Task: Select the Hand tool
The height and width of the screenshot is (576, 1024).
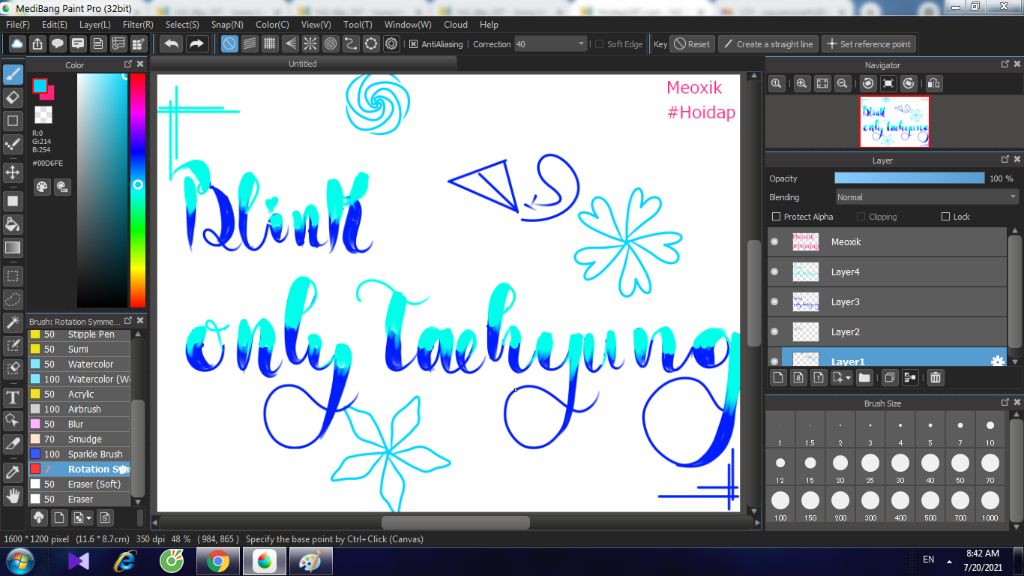Action: pyautogui.click(x=12, y=496)
